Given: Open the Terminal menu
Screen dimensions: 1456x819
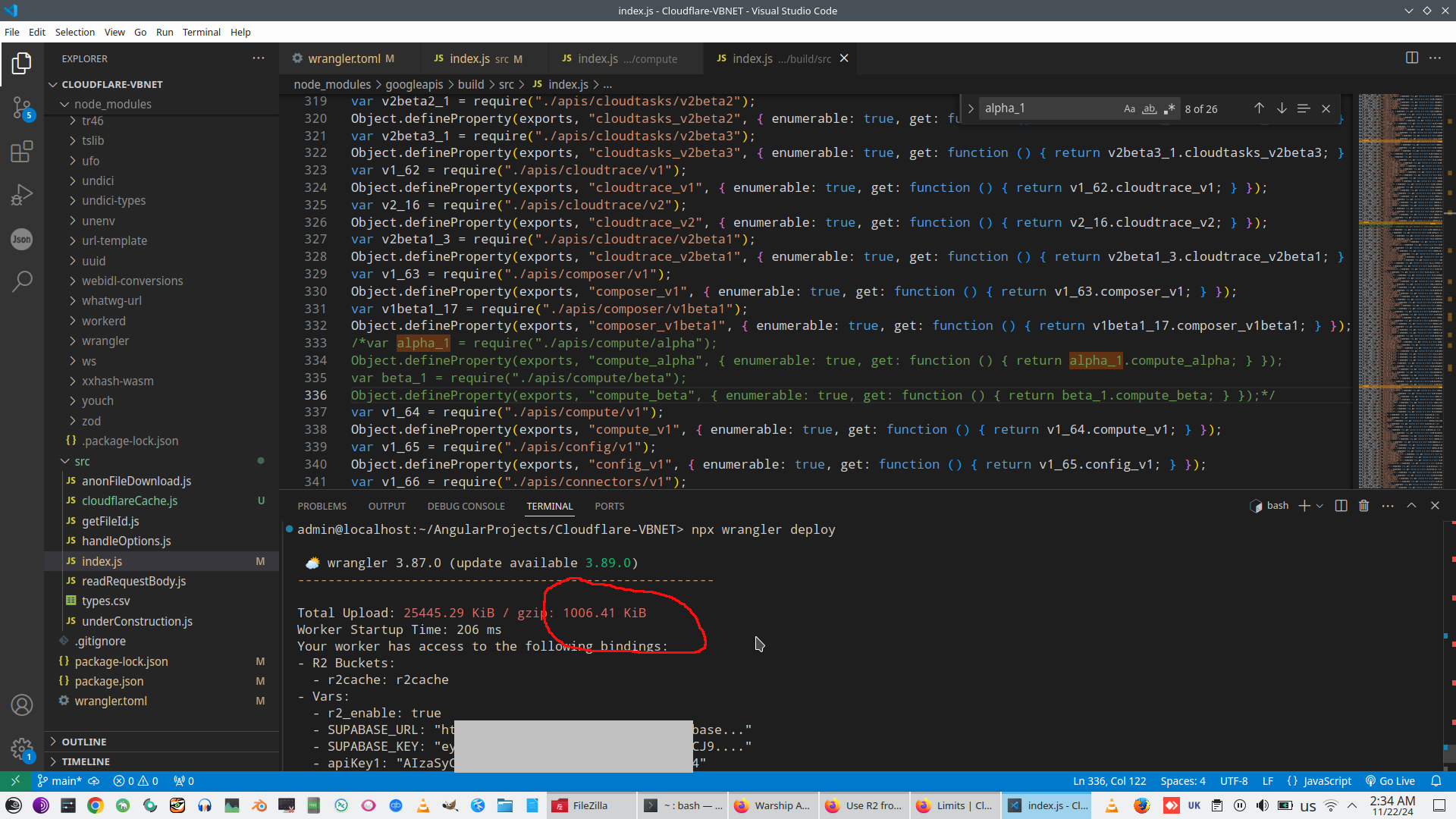Looking at the screenshot, I should point(201,32).
